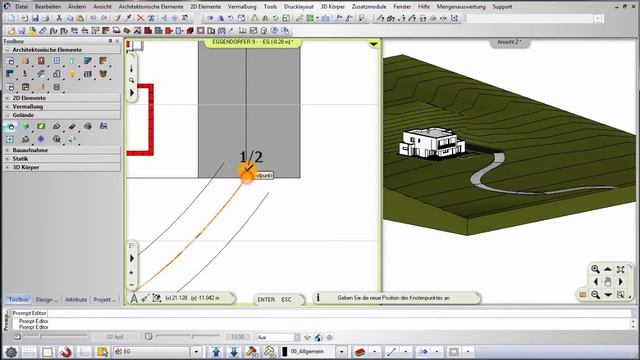Image resolution: width=640 pixels, height=360 pixels.
Task: Open the Bearbeiten menu
Action: coord(48,7)
